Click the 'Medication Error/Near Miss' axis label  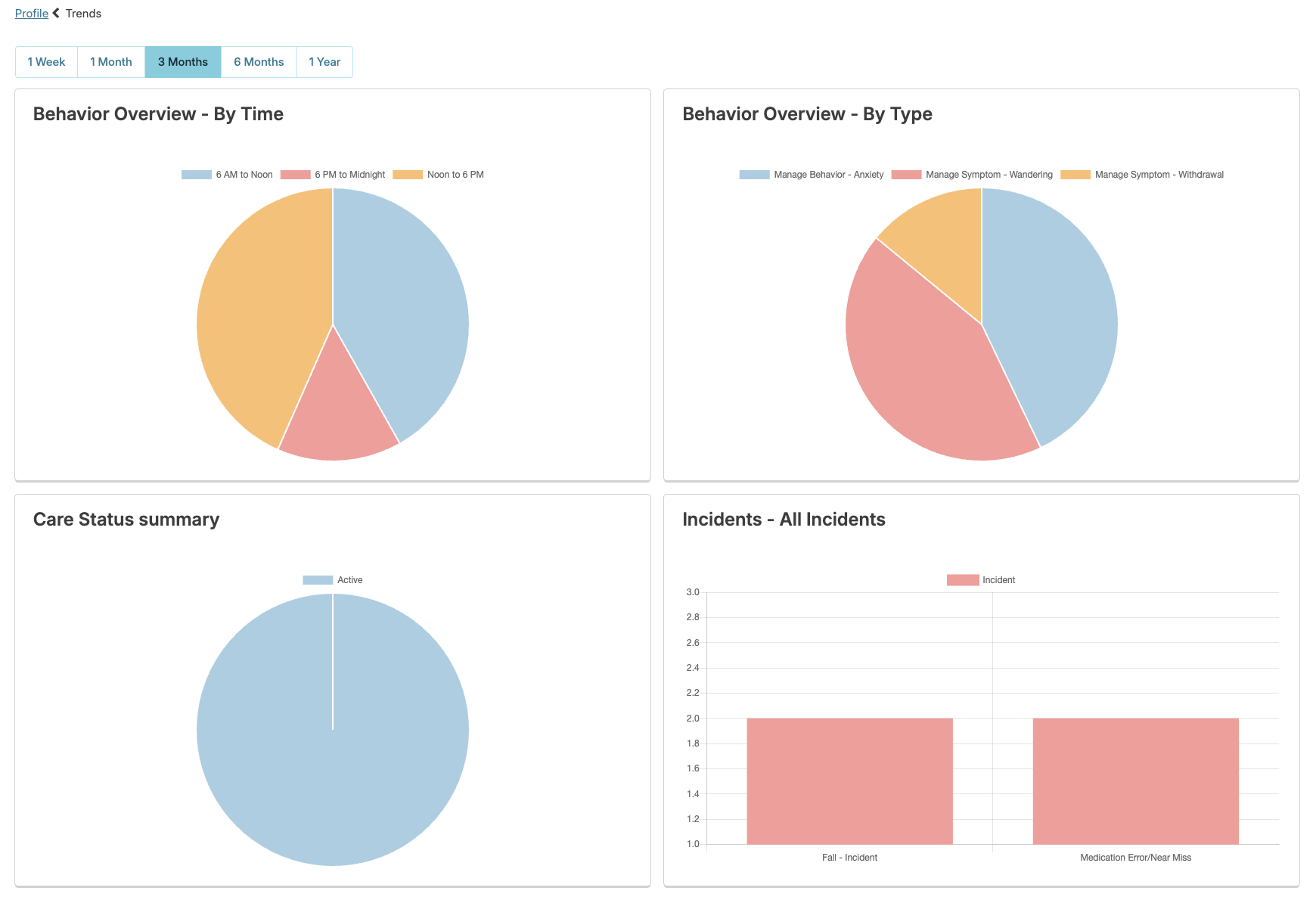point(1135,858)
